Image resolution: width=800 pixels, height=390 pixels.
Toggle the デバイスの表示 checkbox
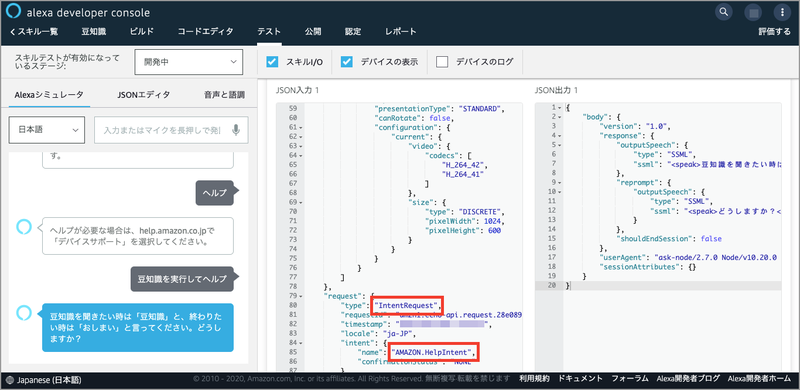point(347,62)
